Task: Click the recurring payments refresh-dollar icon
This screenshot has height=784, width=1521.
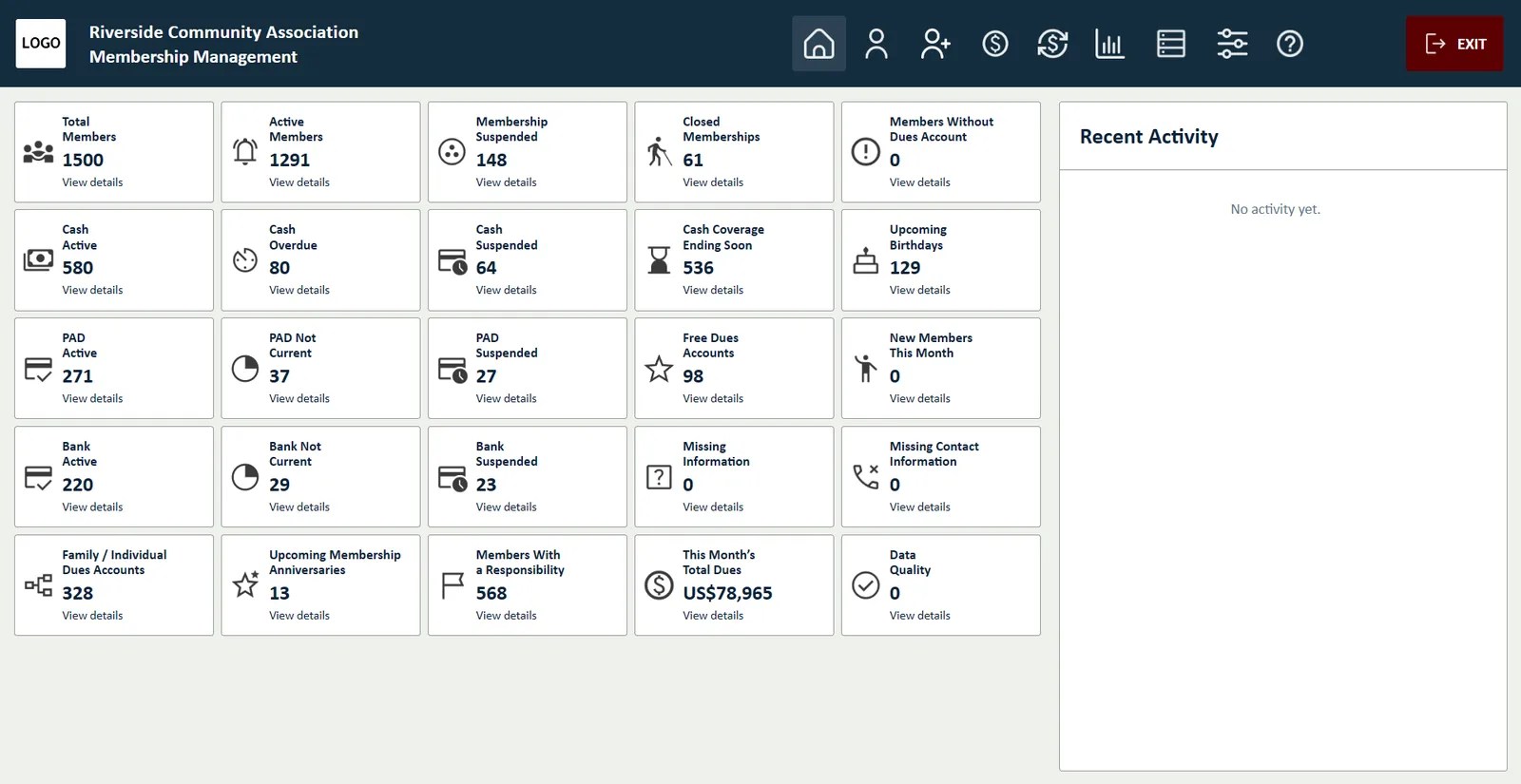Action: coord(1052,44)
